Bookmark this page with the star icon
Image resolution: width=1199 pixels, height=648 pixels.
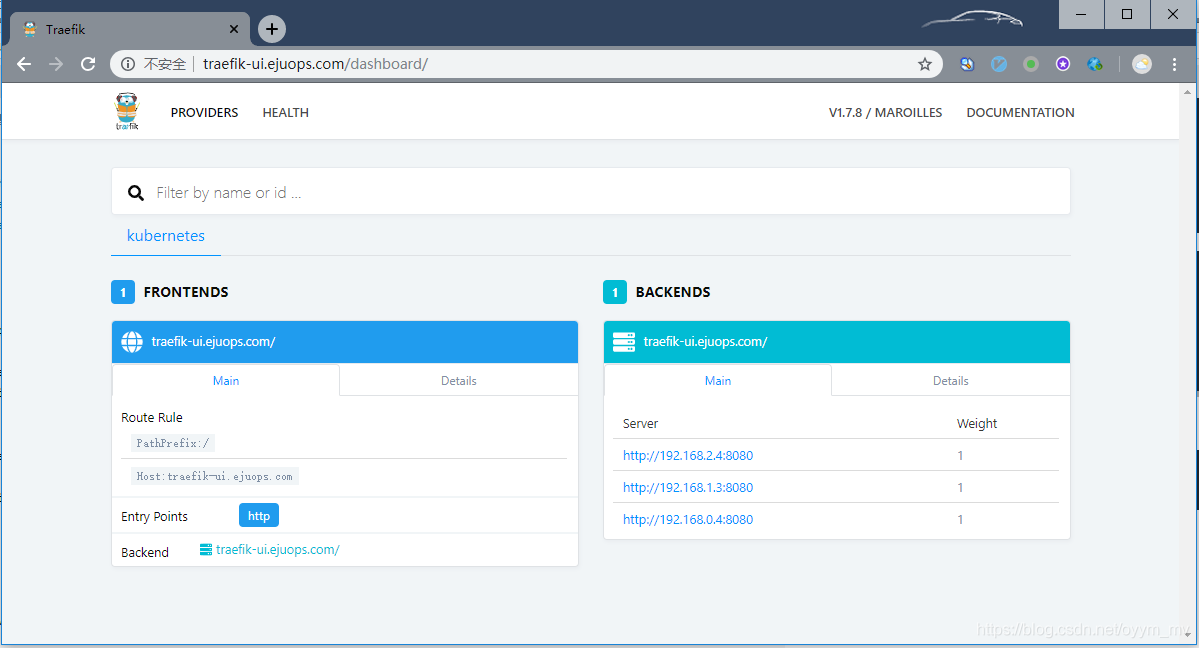click(x=924, y=64)
